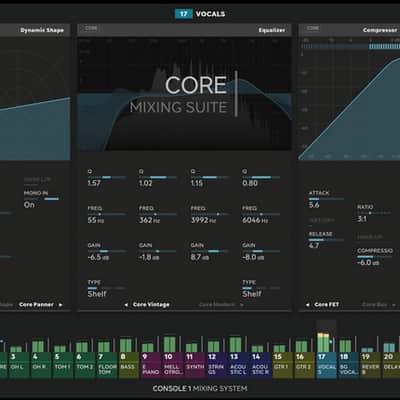Select track 4 OH R
400x400 pixels.
point(41,365)
